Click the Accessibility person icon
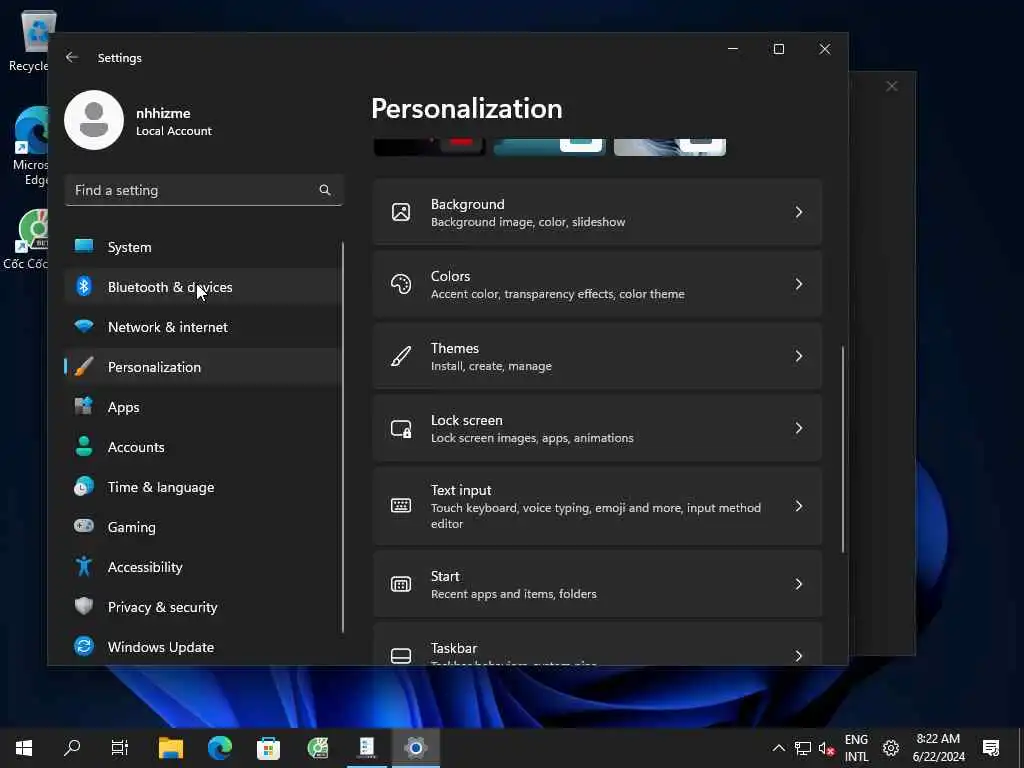The width and height of the screenshot is (1024, 768). (x=84, y=566)
